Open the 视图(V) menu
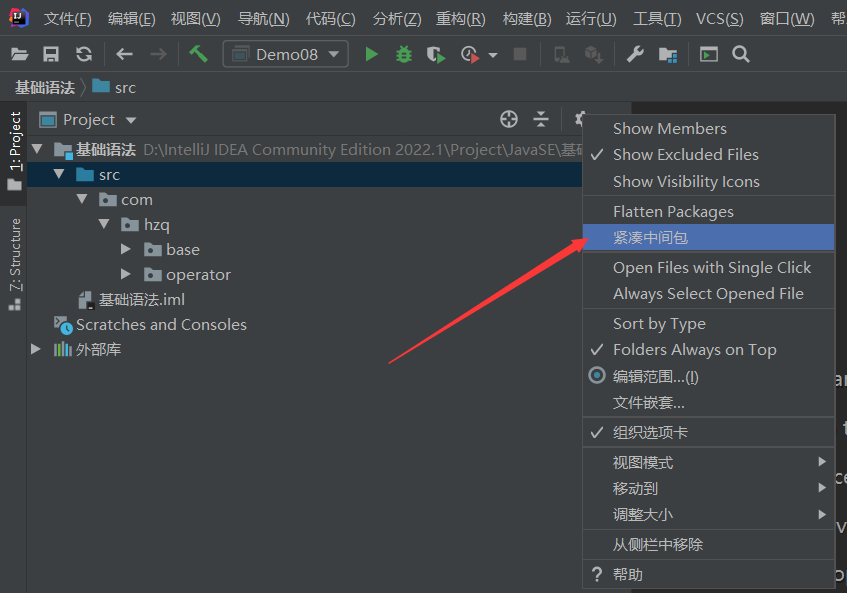The height and width of the screenshot is (593, 847). [196, 19]
